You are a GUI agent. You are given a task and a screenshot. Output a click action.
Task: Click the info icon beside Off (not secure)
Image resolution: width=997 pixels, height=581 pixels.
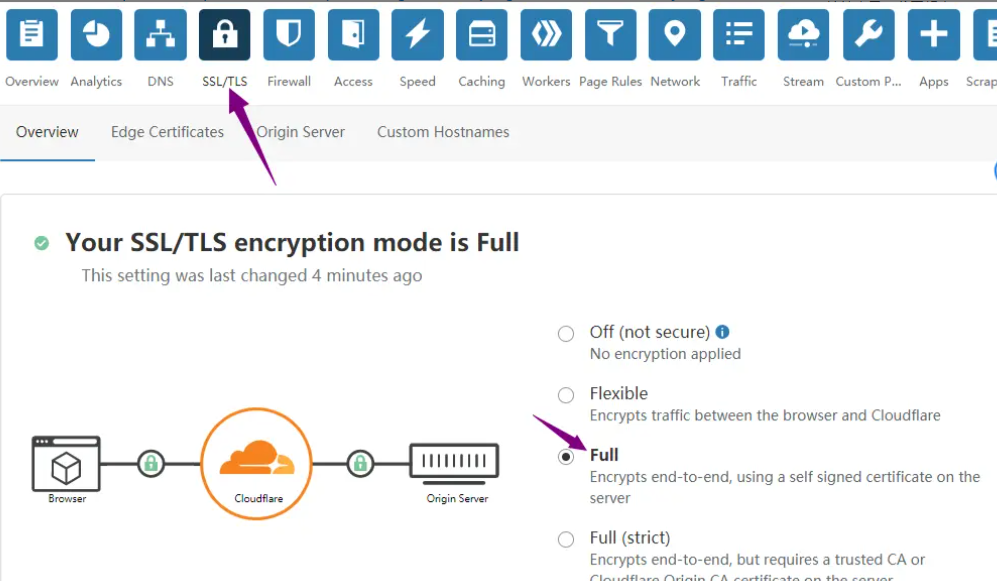[x=722, y=332]
